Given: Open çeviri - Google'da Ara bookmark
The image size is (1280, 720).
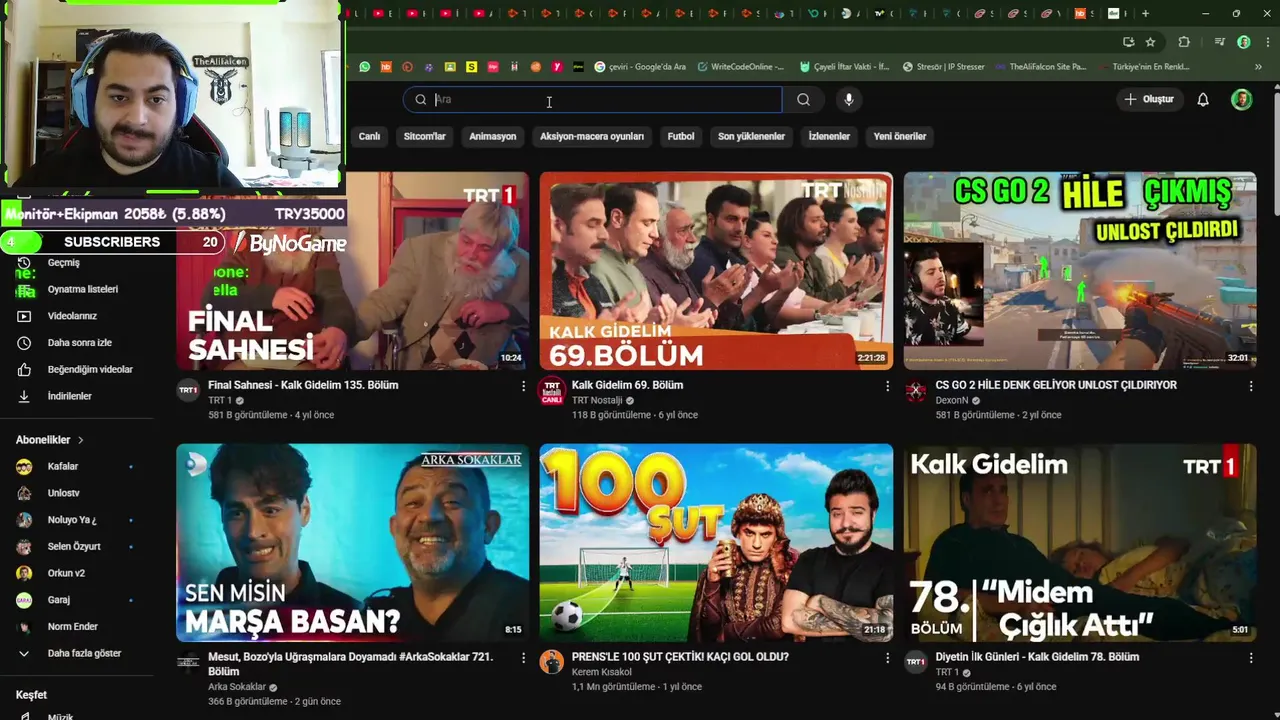Looking at the screenshot, I should [640, 67].
